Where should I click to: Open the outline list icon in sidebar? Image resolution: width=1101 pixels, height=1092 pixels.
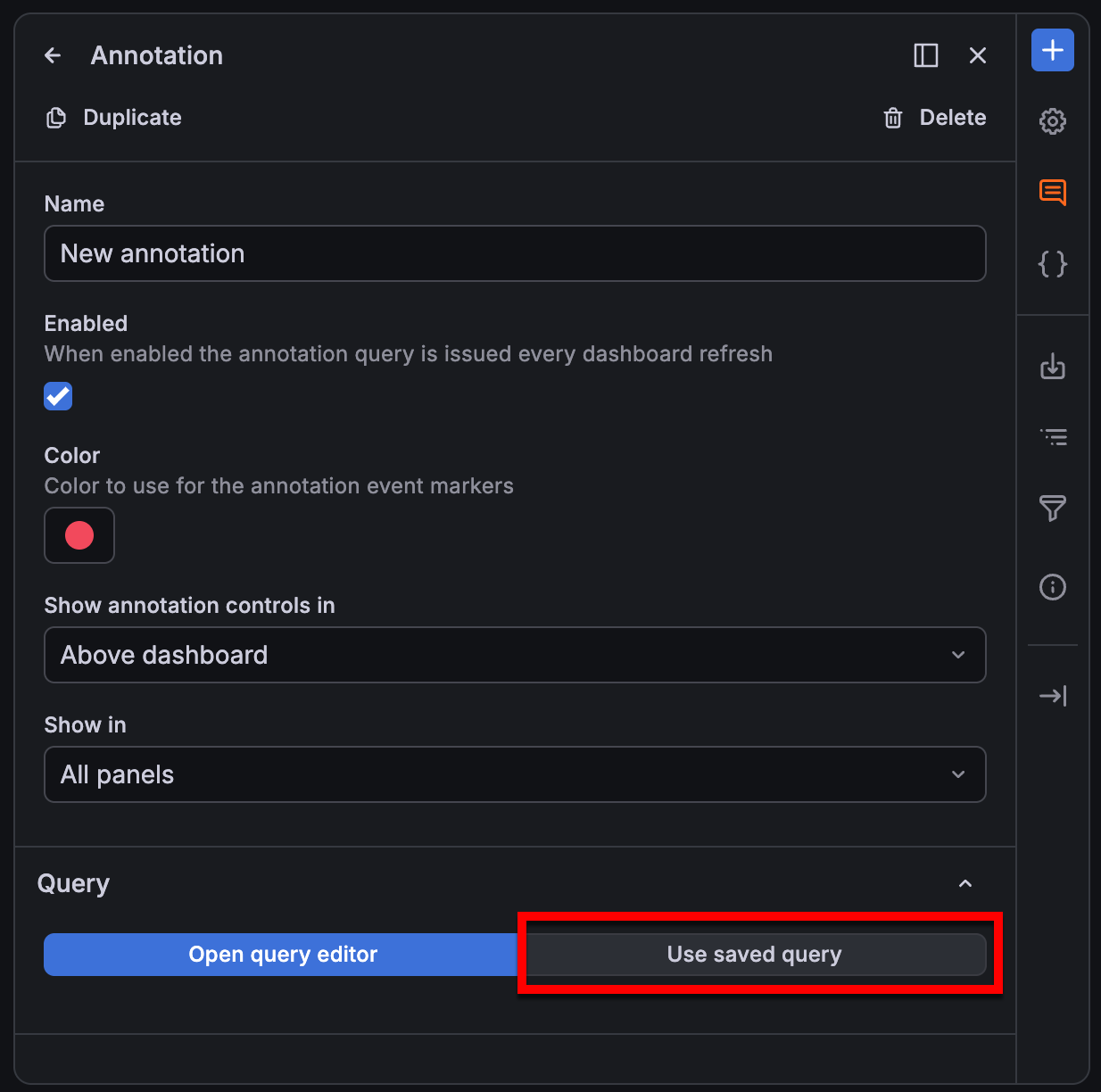(1053, 437)
